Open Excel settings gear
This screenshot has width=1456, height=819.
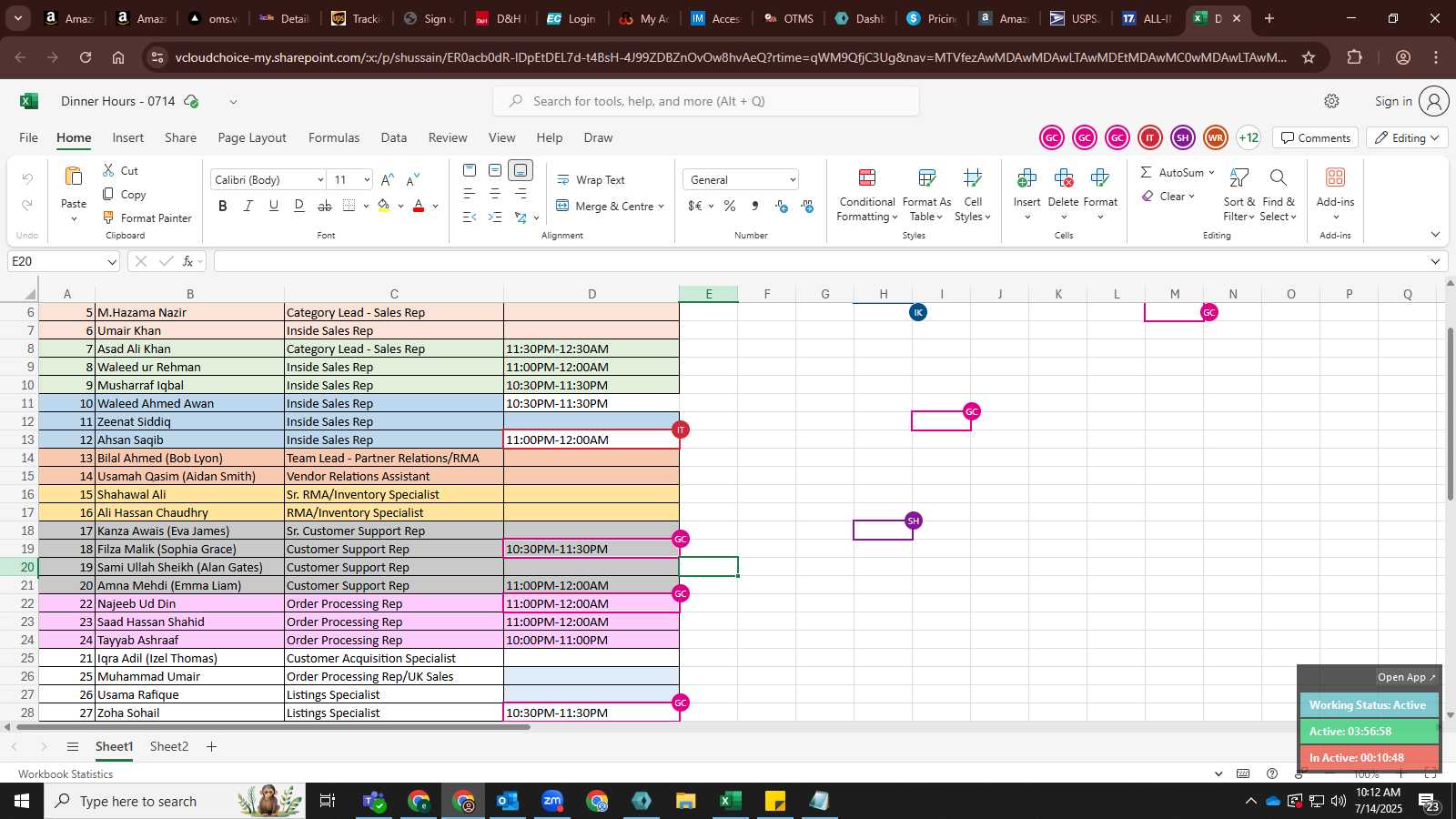coord(1331,101)
